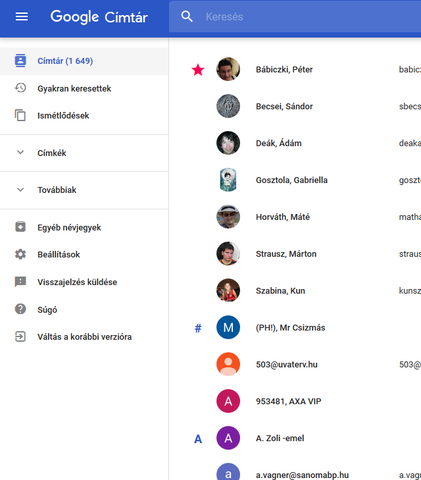Click the Váltás a korábbi verzióra icon

click(x=20, y=336)
